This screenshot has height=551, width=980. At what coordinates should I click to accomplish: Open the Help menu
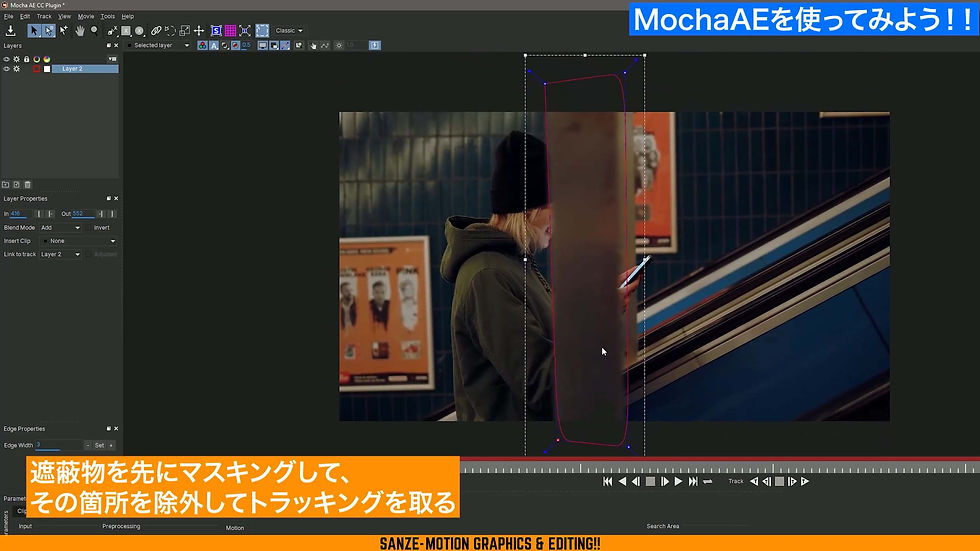click(x=128, y=16)
